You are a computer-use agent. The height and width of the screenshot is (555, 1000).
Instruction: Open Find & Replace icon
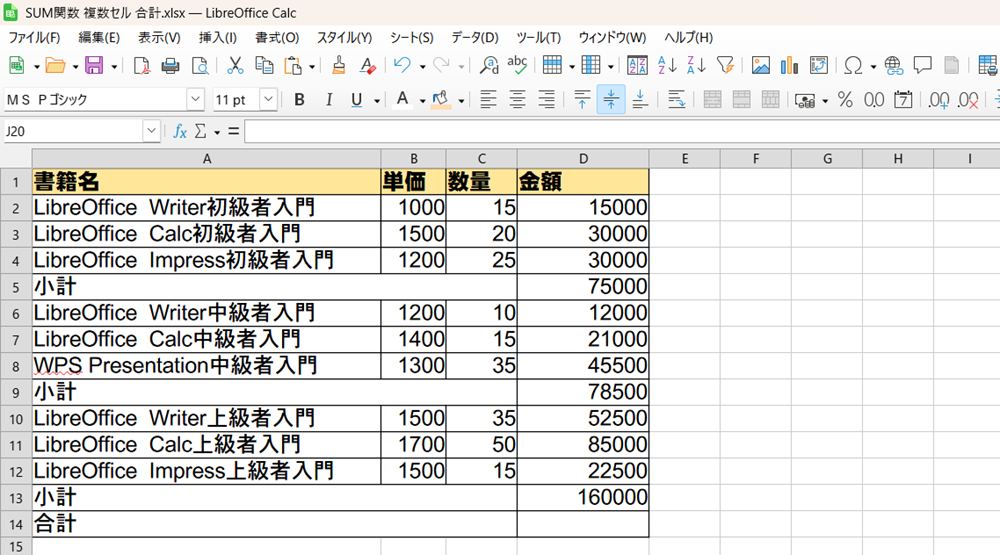pos(489,65)
